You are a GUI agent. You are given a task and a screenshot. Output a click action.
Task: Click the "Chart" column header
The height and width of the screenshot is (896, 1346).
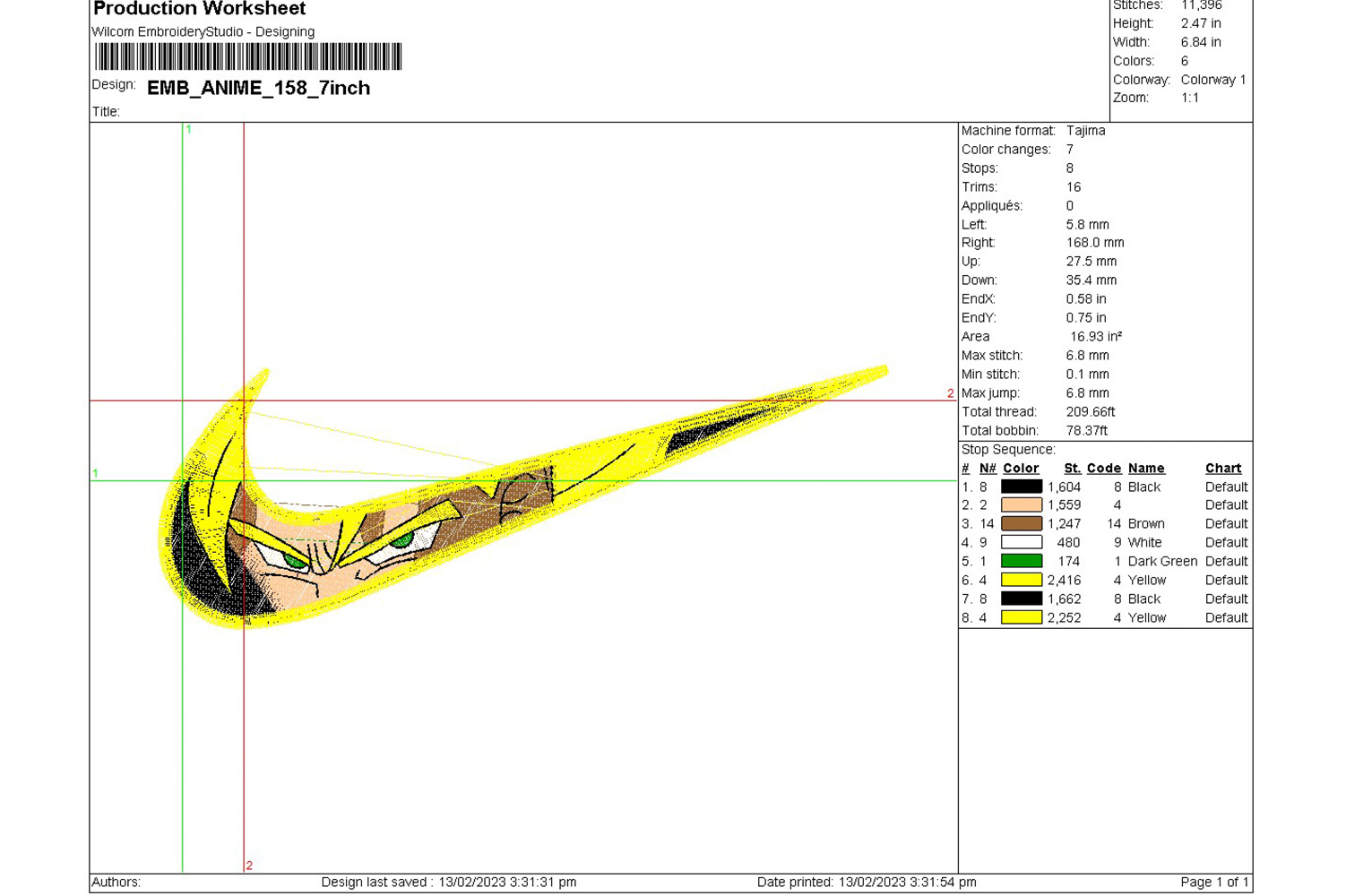coord(1223,469)
